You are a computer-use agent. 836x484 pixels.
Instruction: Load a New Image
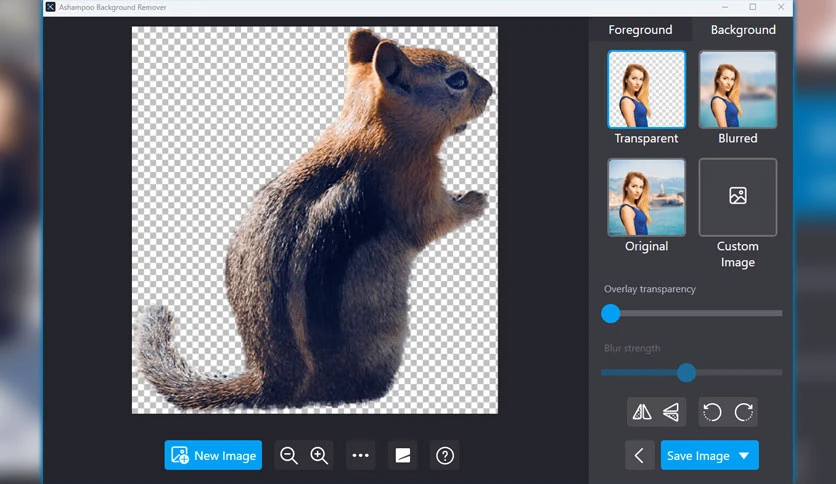tap(213, 455)
